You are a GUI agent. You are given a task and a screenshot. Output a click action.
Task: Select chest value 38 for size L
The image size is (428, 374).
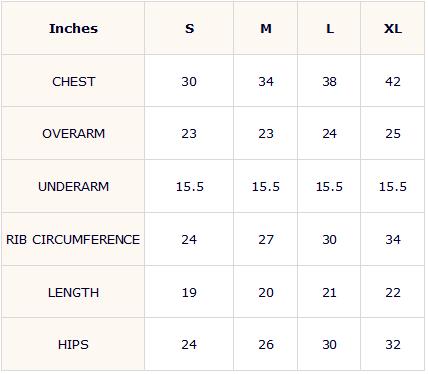(329, 81)
